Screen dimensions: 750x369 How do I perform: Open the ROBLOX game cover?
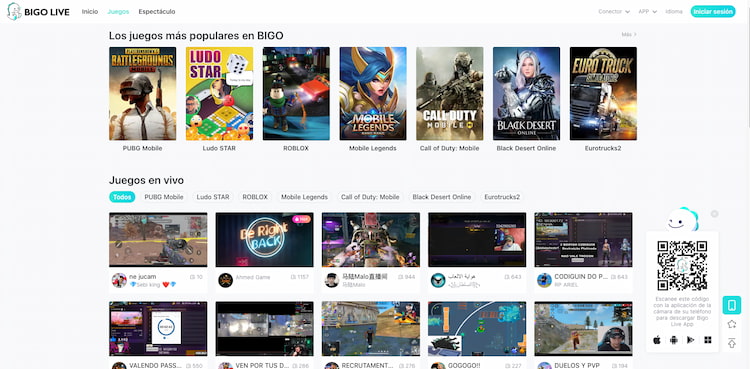[x=296, y=93]
